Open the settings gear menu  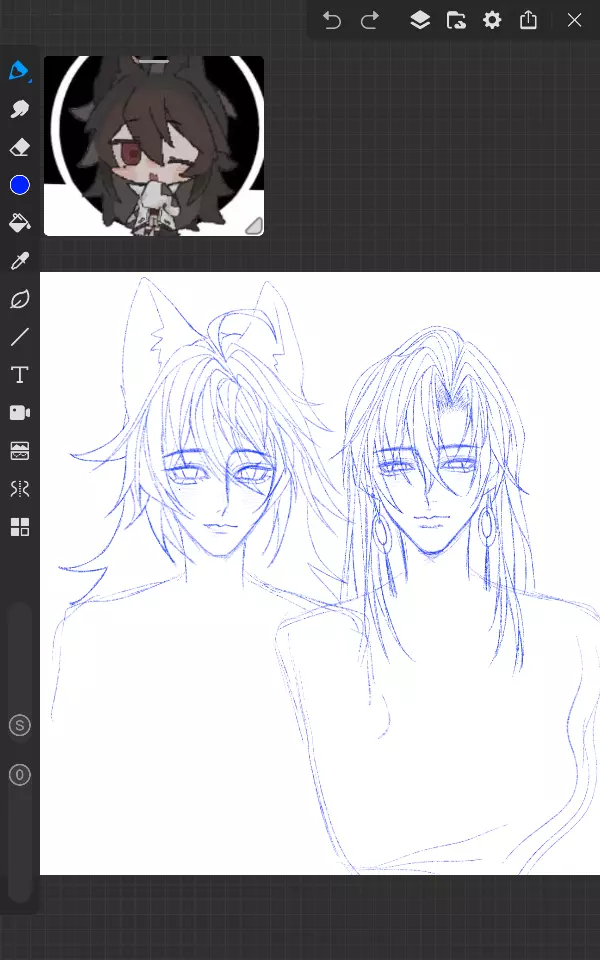click(x=492, y=20)
